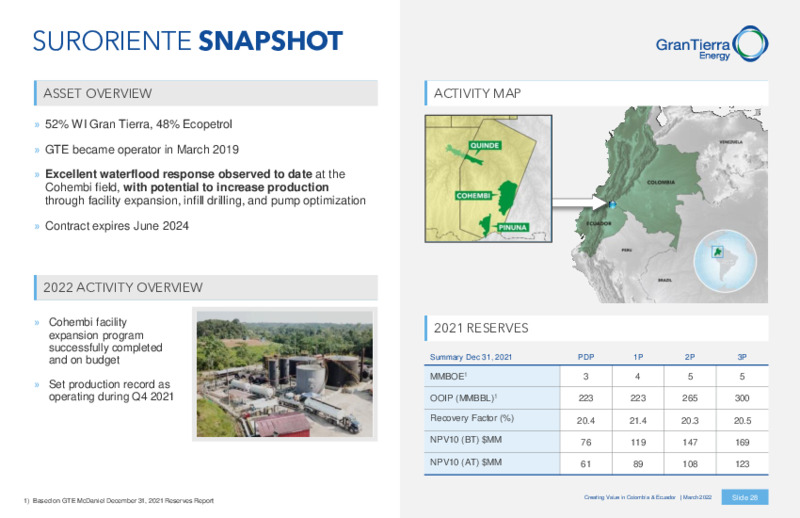
Task: Click OOIP 3P value 300
Action: [742, 398]
